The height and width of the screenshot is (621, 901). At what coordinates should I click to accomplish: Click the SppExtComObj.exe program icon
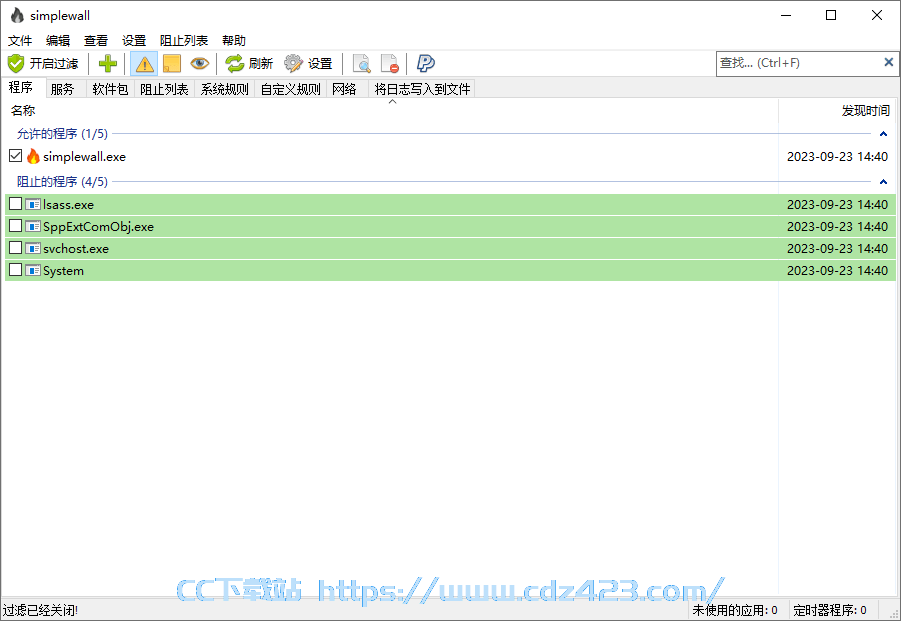33,226
